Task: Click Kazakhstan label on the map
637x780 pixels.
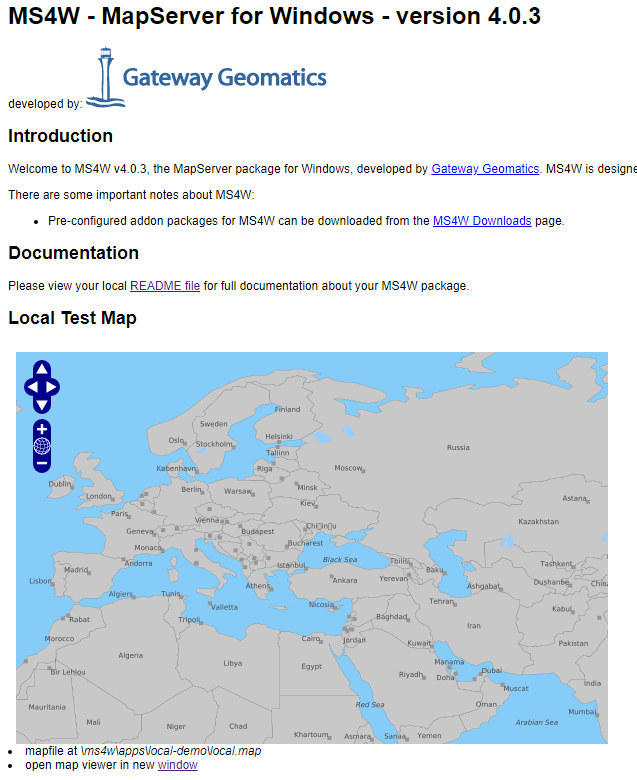Action: click(539, 522)
